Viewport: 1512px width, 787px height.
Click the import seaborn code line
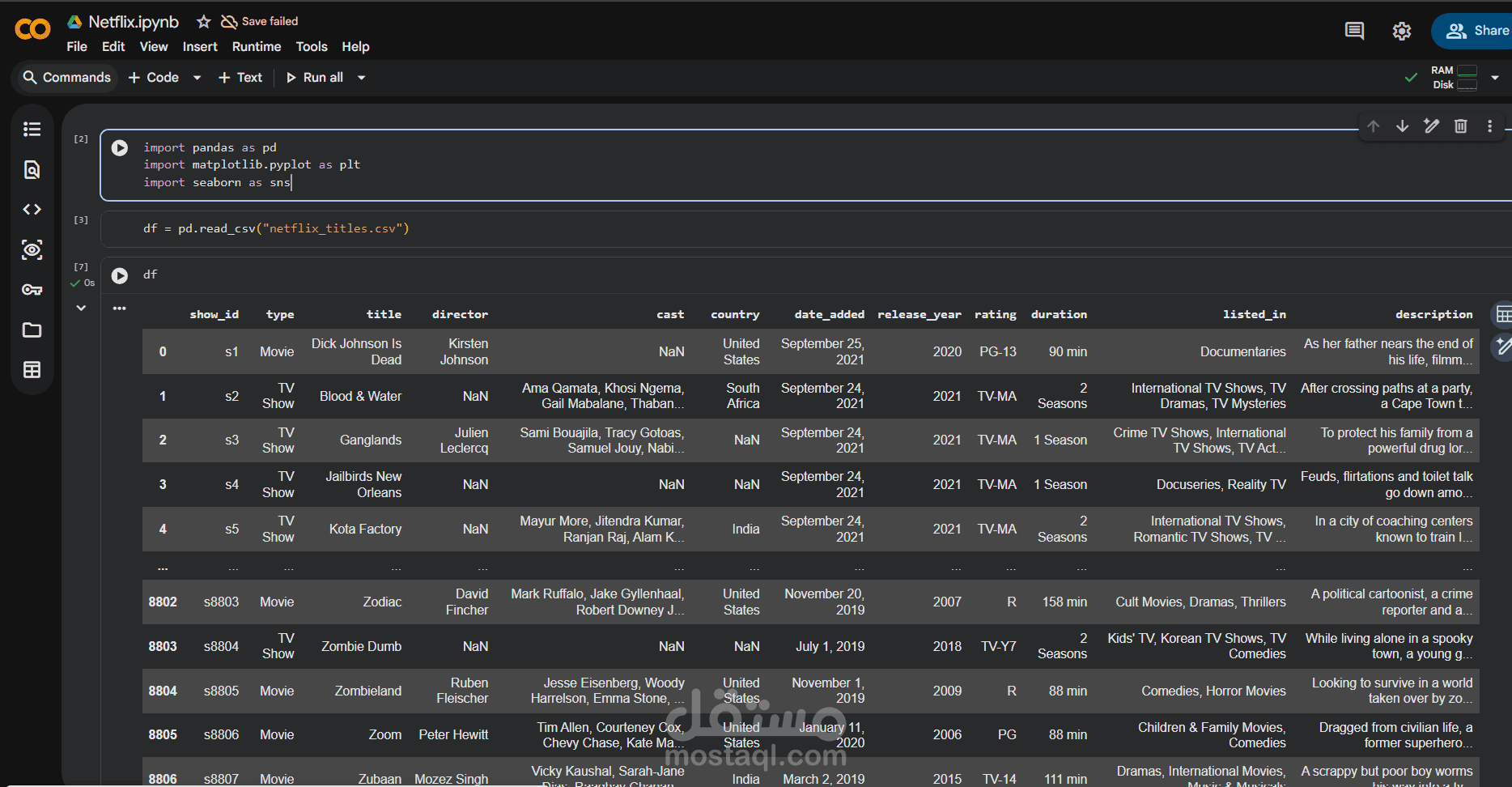tap(217, 183)
